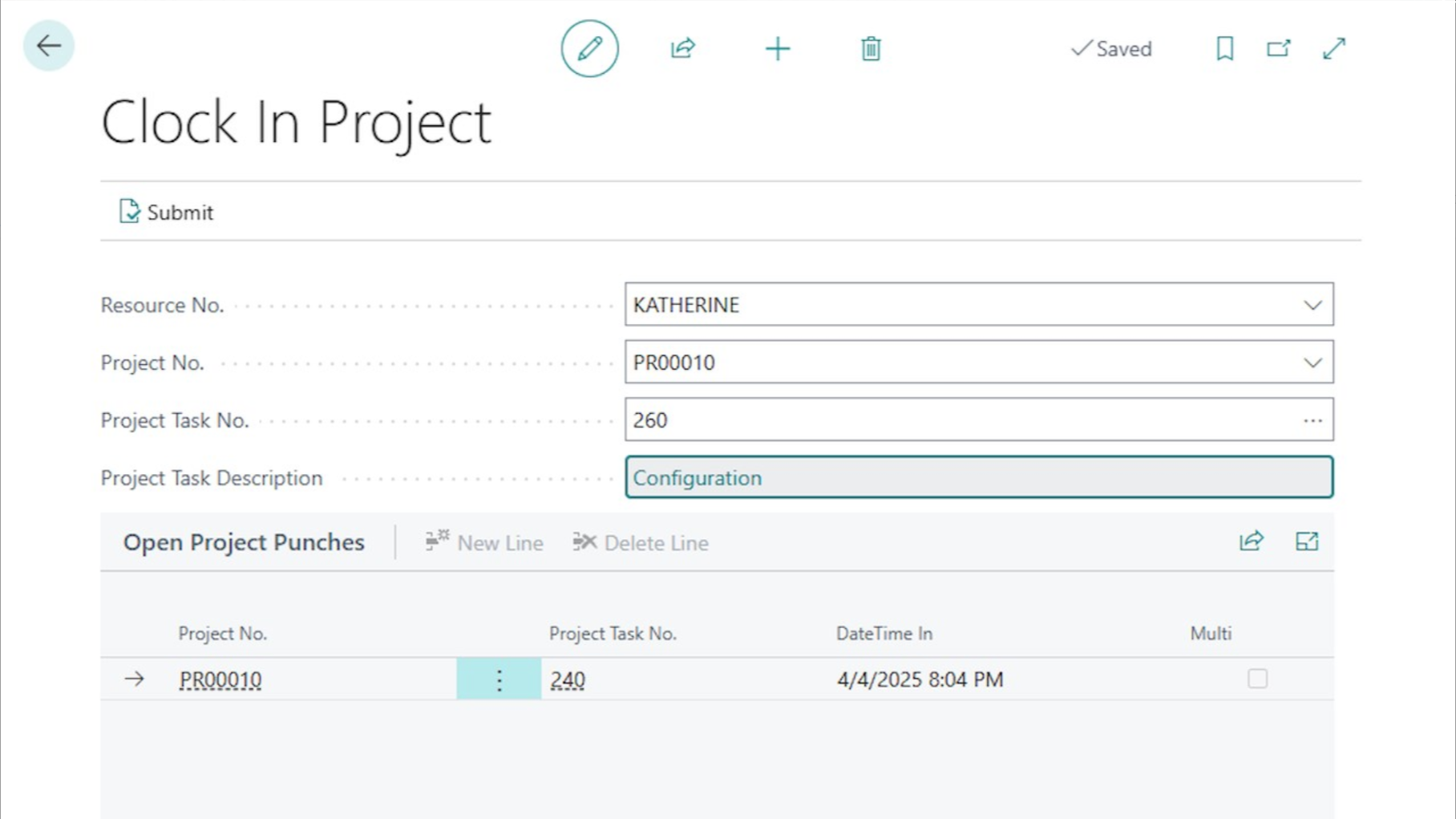Click the share icon in top toolbar

pyautogui.click(x=682, y=49)
